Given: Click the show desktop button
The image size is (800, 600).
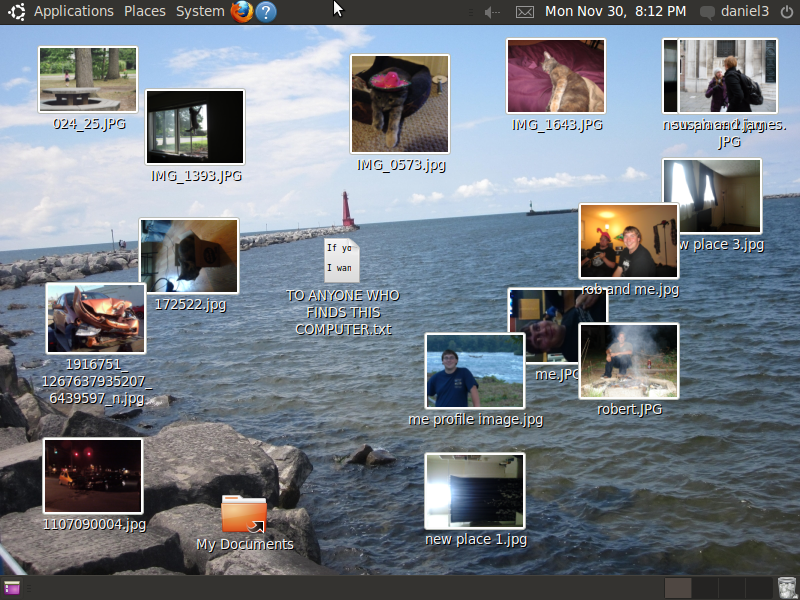Looking at the screenshot, I should pos(12,588).
